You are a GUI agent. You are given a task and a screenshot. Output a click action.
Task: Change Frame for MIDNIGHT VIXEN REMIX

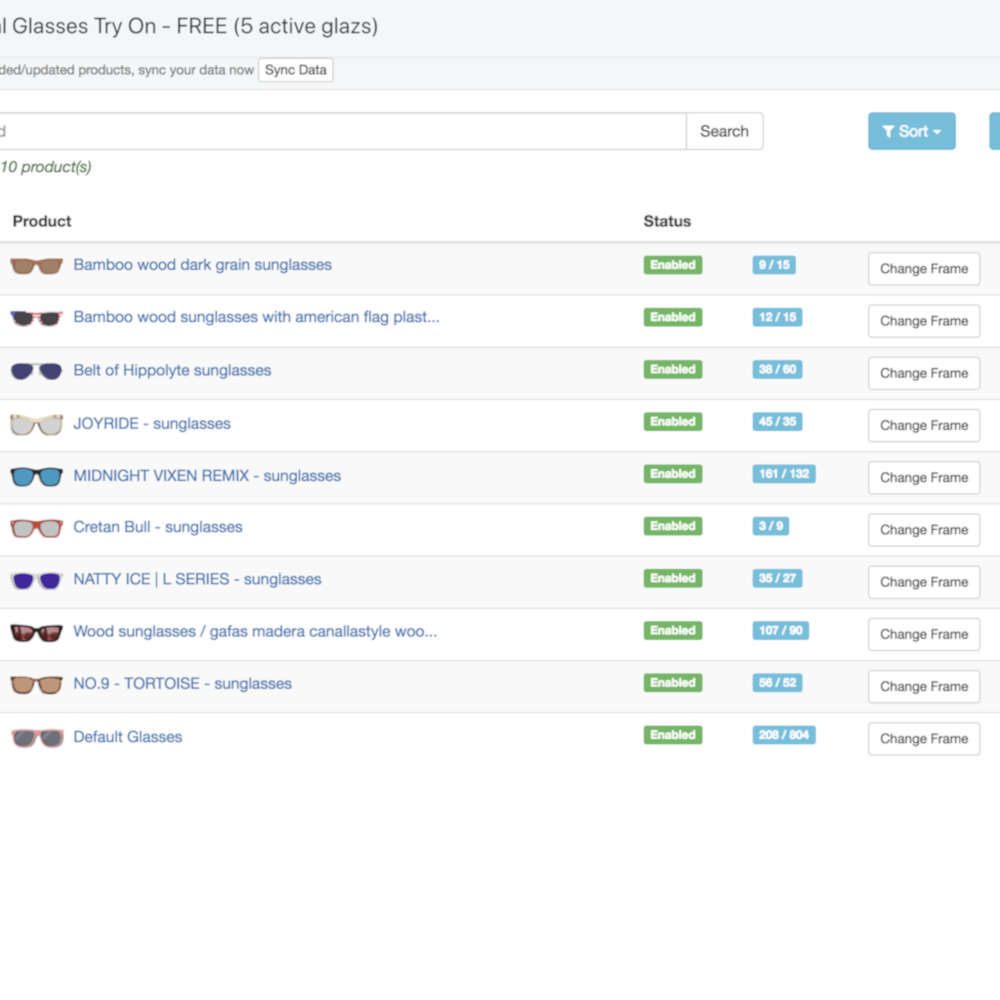click(x=923, y=477)
